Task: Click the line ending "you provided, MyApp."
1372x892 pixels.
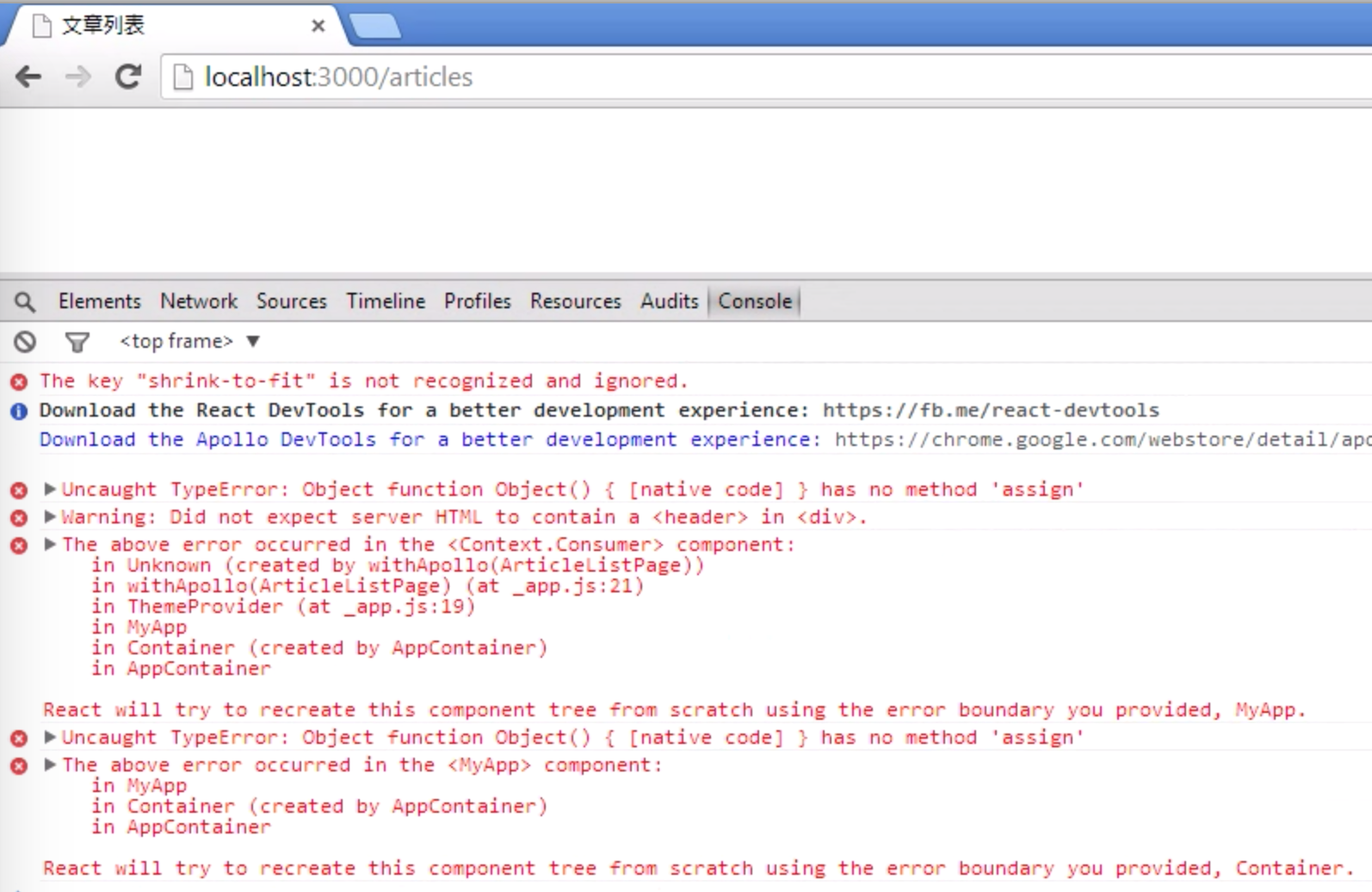Action: [675, 709]
